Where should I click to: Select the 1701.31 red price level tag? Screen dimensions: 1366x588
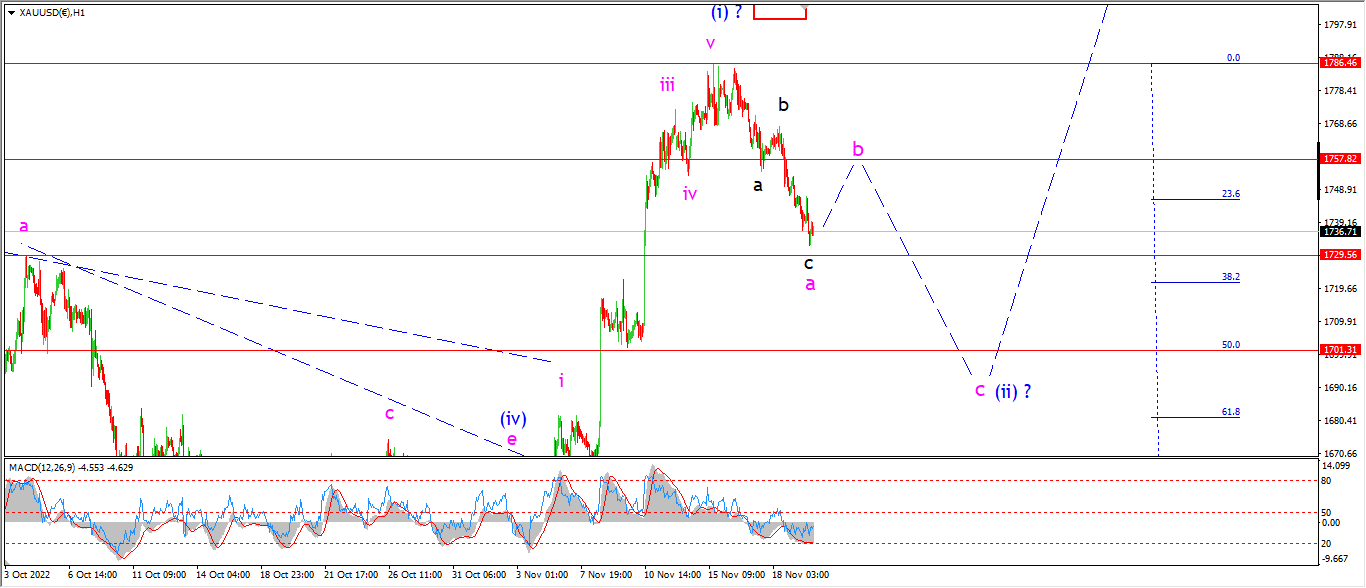(x=1340, y=350)
